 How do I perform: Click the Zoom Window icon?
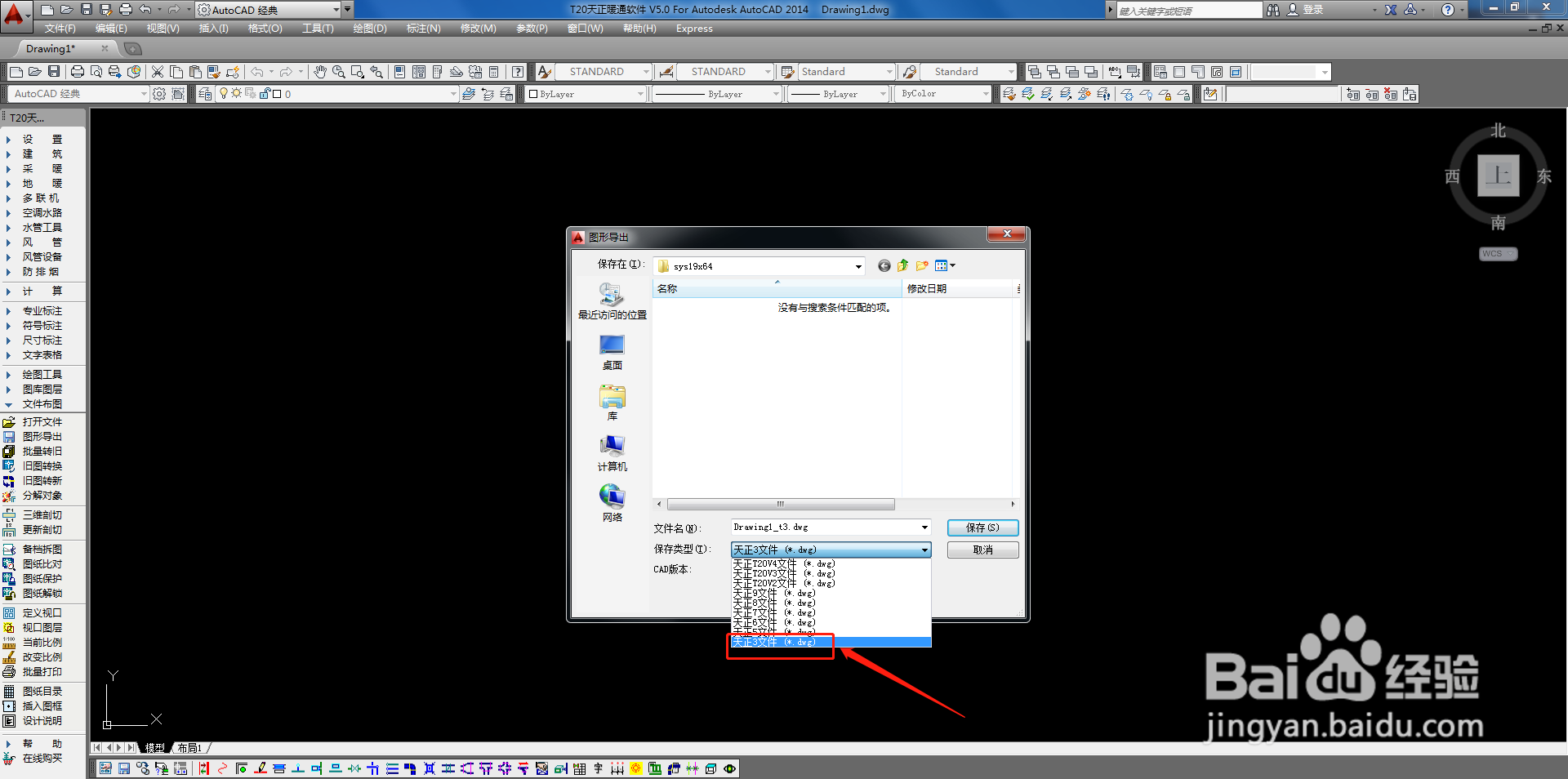358,72
